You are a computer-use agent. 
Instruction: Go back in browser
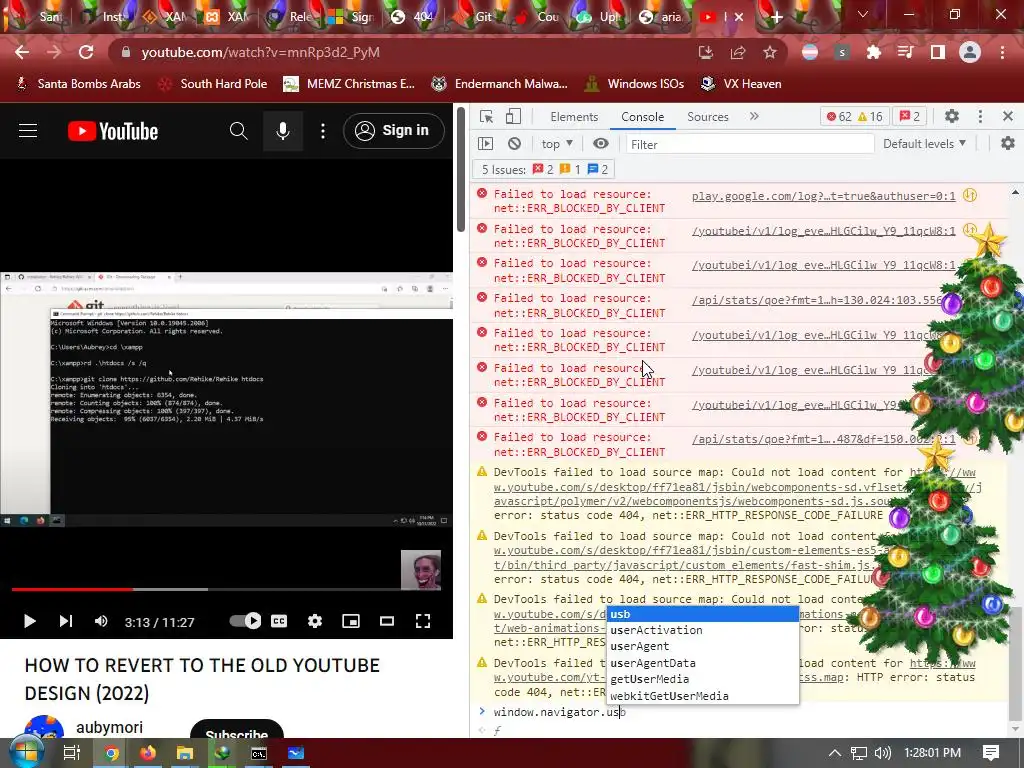[22, 52]
